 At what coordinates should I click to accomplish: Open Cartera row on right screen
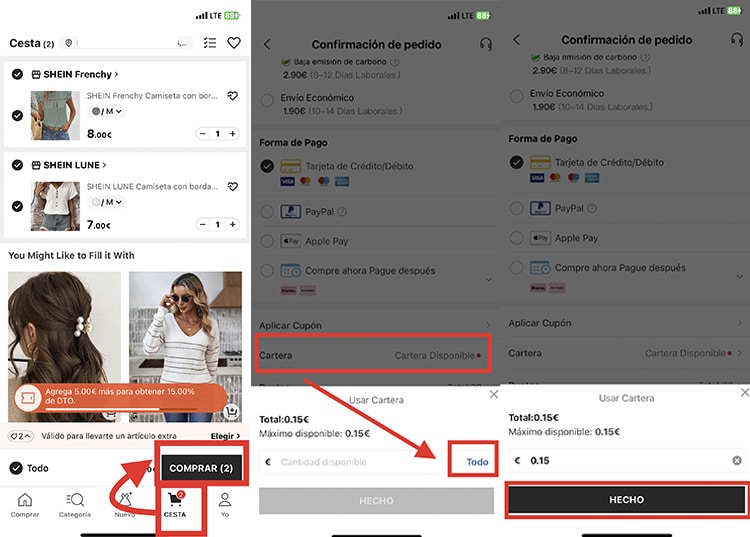pos(625,353)
